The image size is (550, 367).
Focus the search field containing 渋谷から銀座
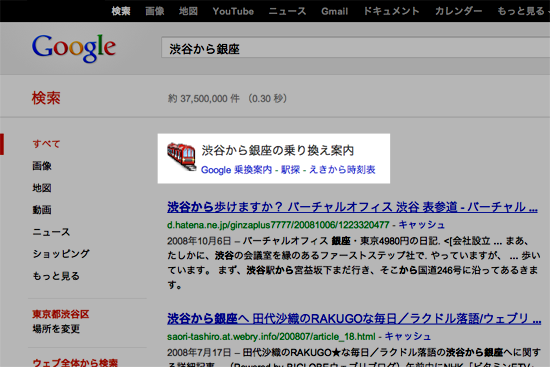pyautogui.click(x=356, y=48)
